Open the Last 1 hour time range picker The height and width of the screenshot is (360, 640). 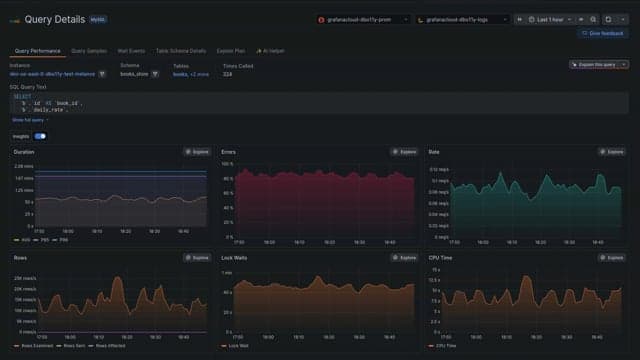pyautogui.click(x=550, y=20)
